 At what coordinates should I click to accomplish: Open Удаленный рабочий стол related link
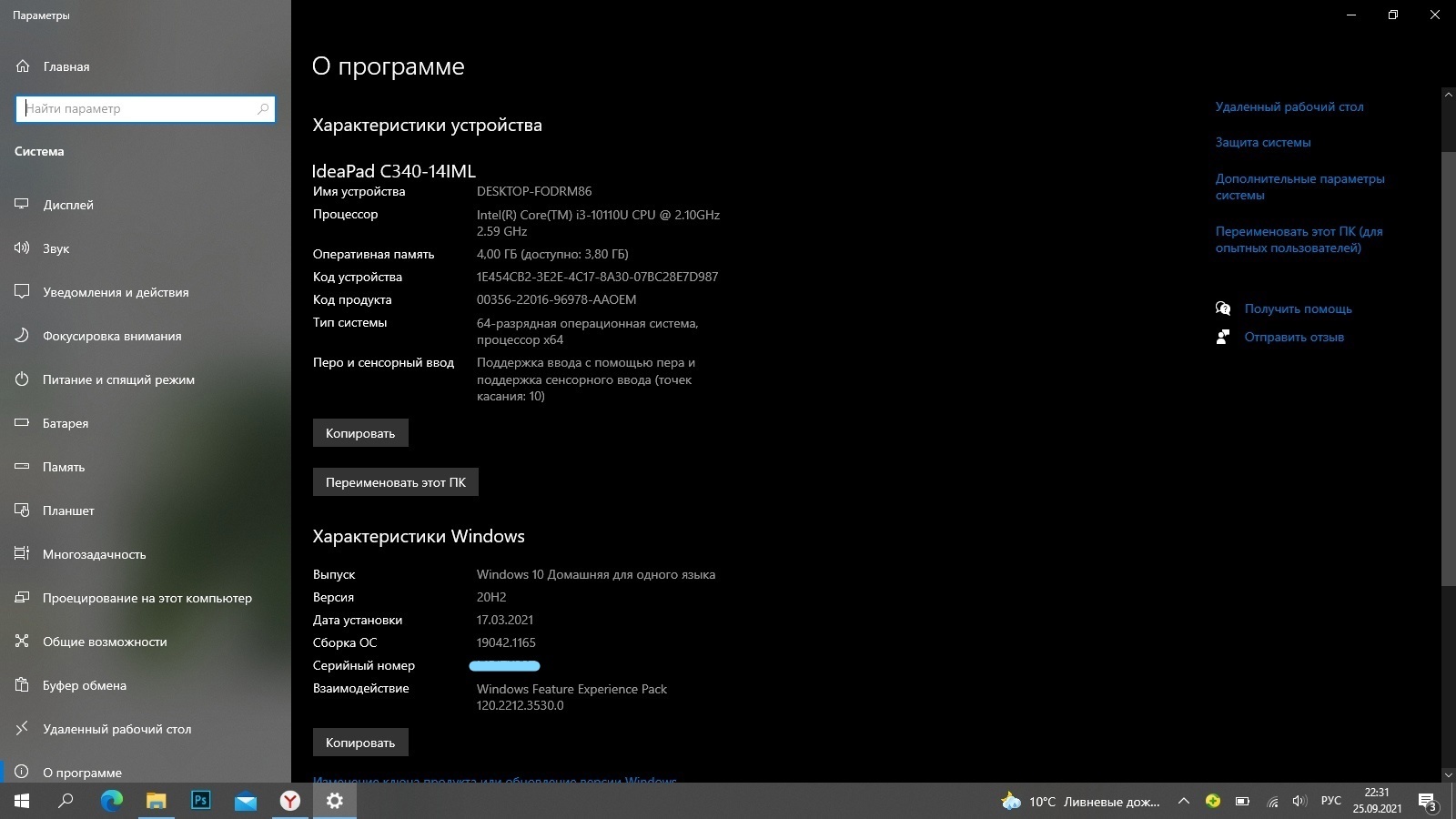[1289, 106]
